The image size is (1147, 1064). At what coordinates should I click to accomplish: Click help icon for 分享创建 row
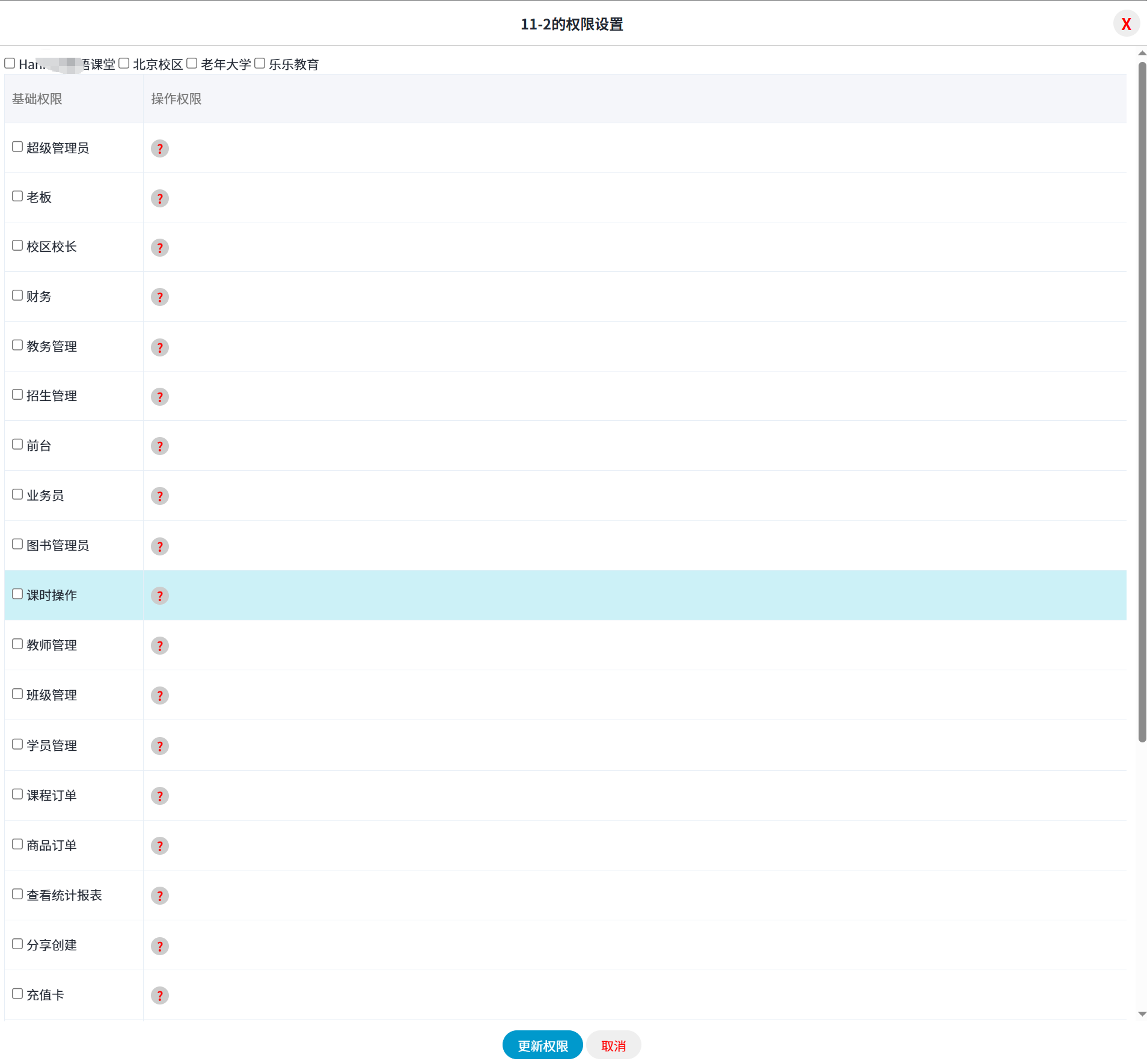[x=159, y=946]
